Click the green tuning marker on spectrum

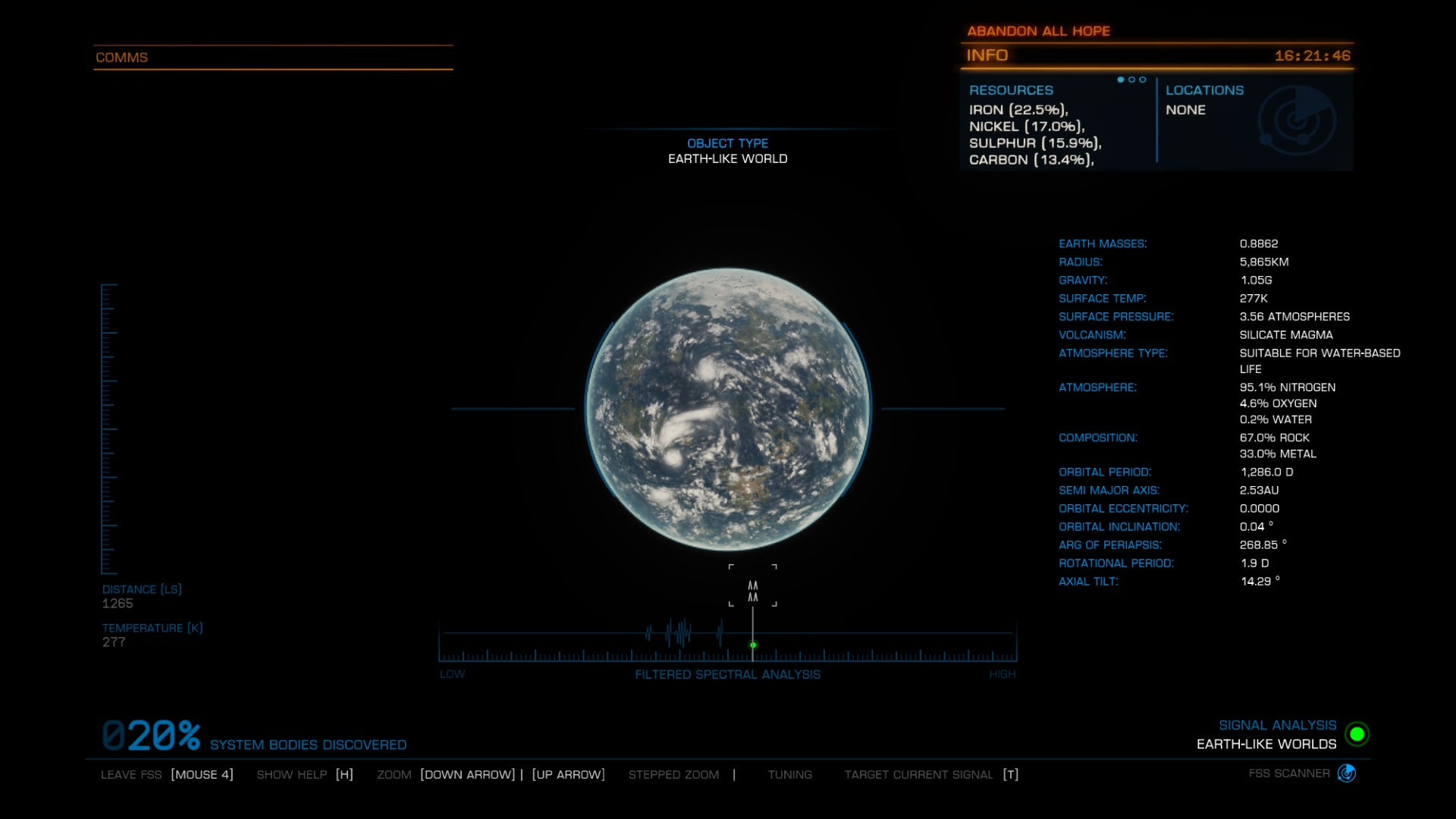tap(753, 645)
